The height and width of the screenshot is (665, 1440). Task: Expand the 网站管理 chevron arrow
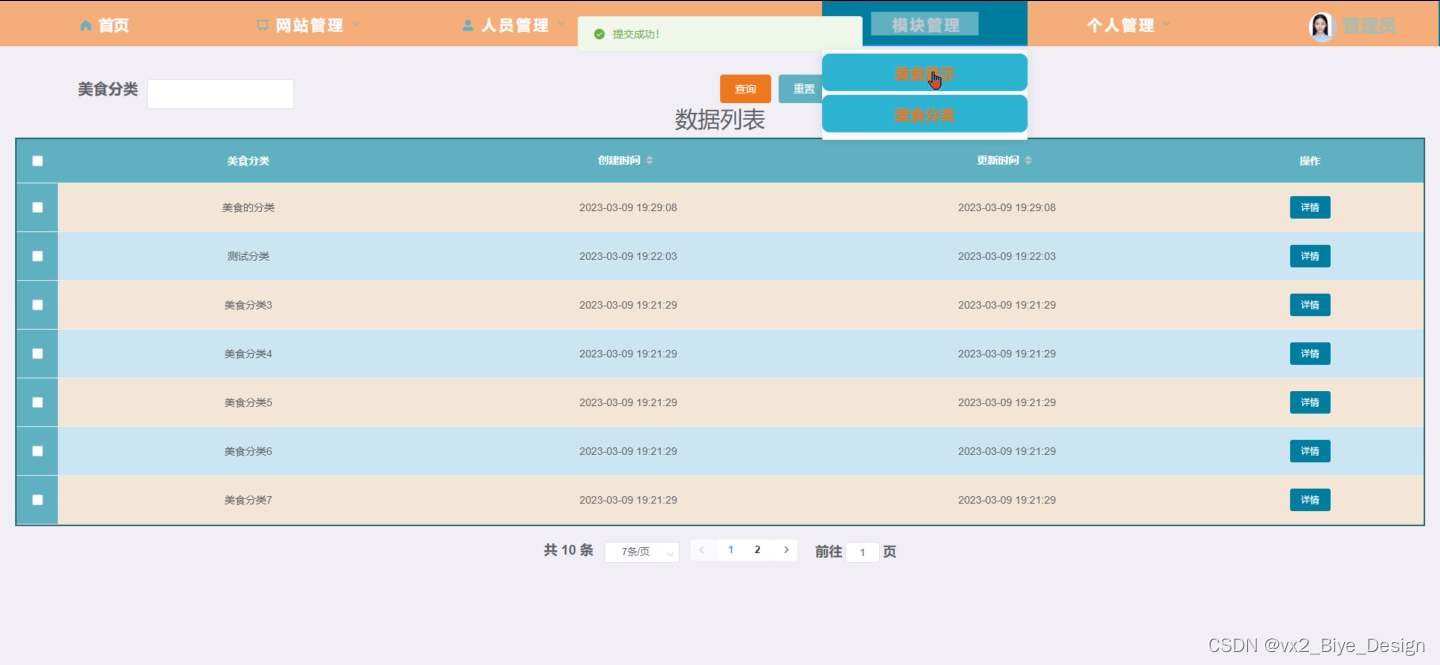[356, 24]
